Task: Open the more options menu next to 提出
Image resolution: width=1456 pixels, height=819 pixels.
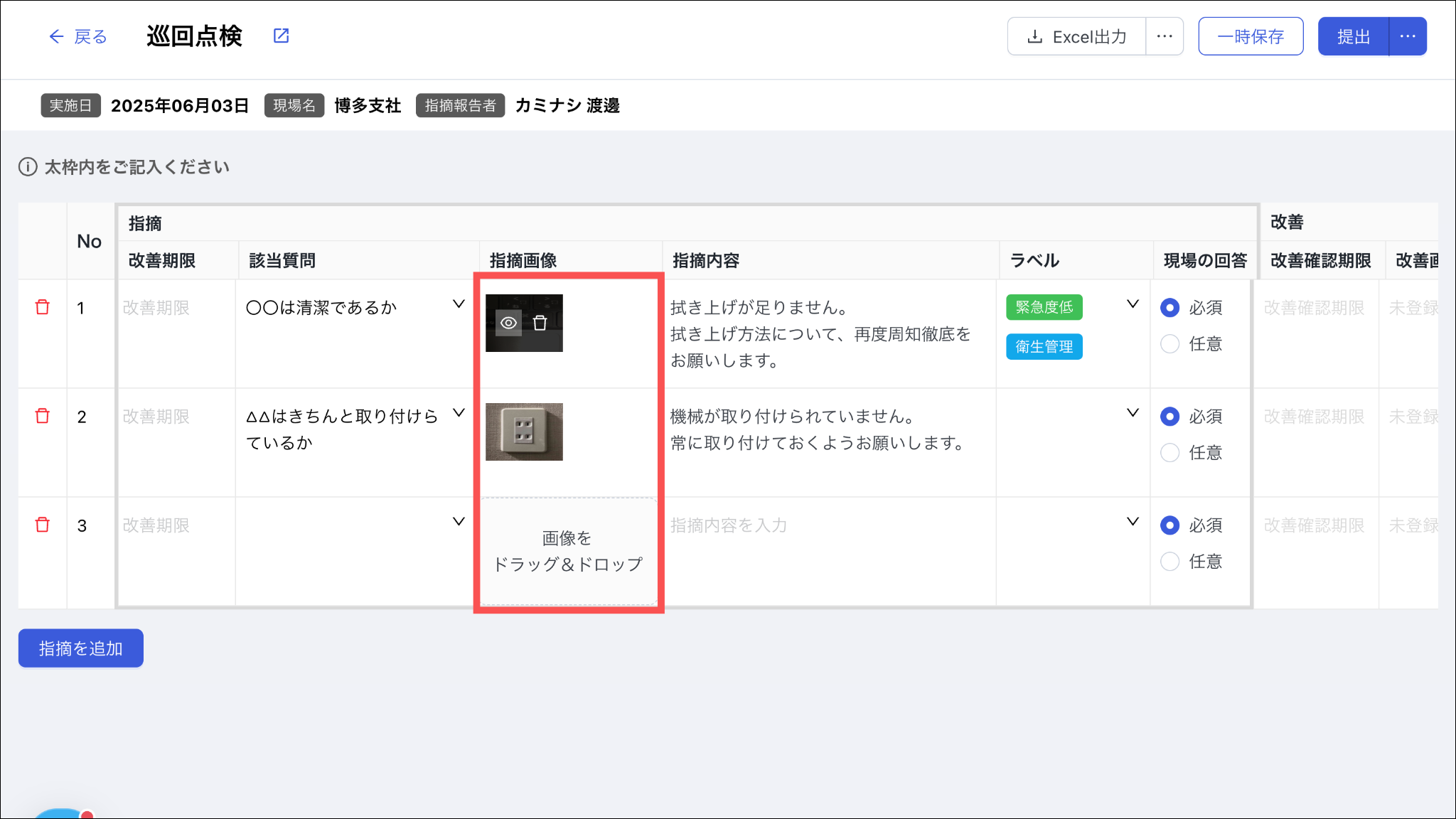Action: [x=1408, y=36]
